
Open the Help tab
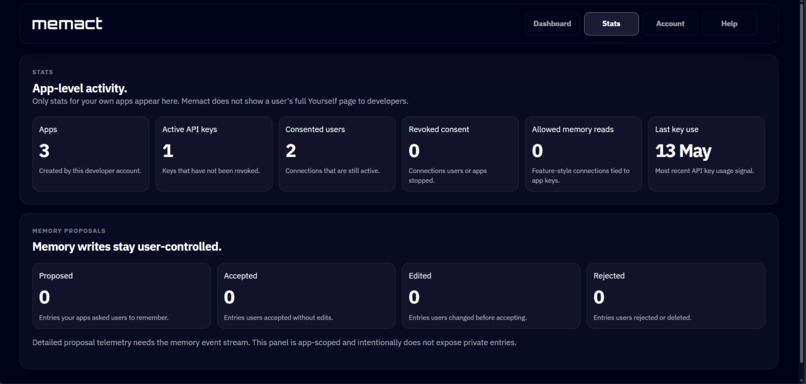[x=729, y=24]
